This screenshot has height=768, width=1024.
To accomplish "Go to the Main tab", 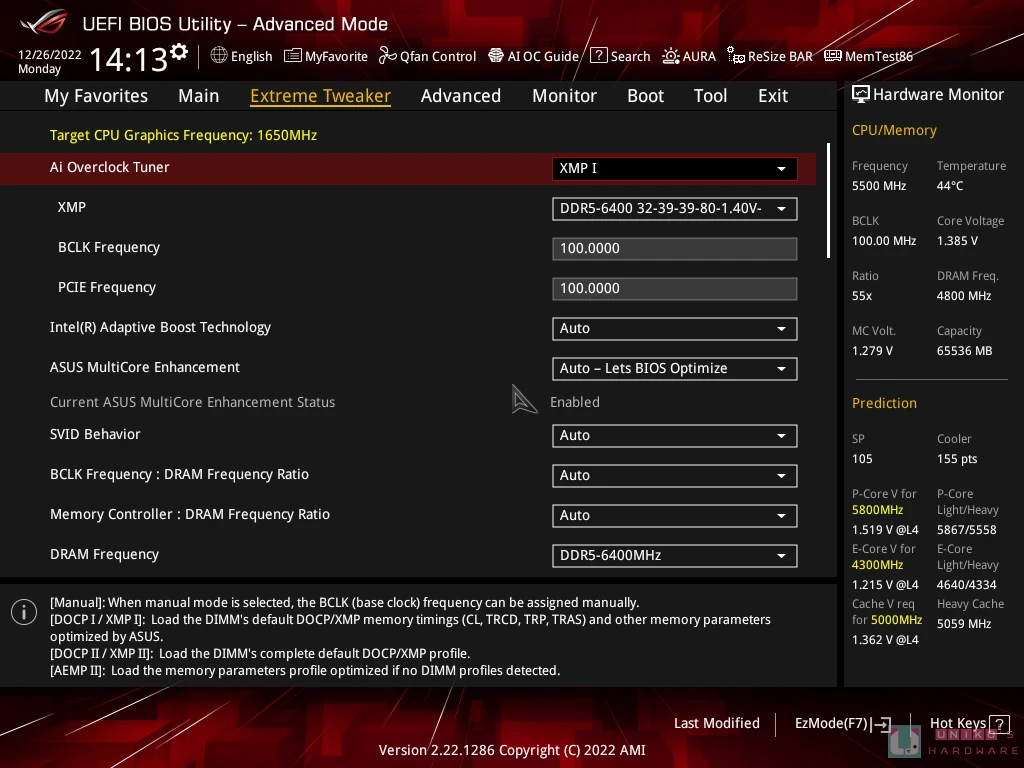I will click(x=199, y=96).
